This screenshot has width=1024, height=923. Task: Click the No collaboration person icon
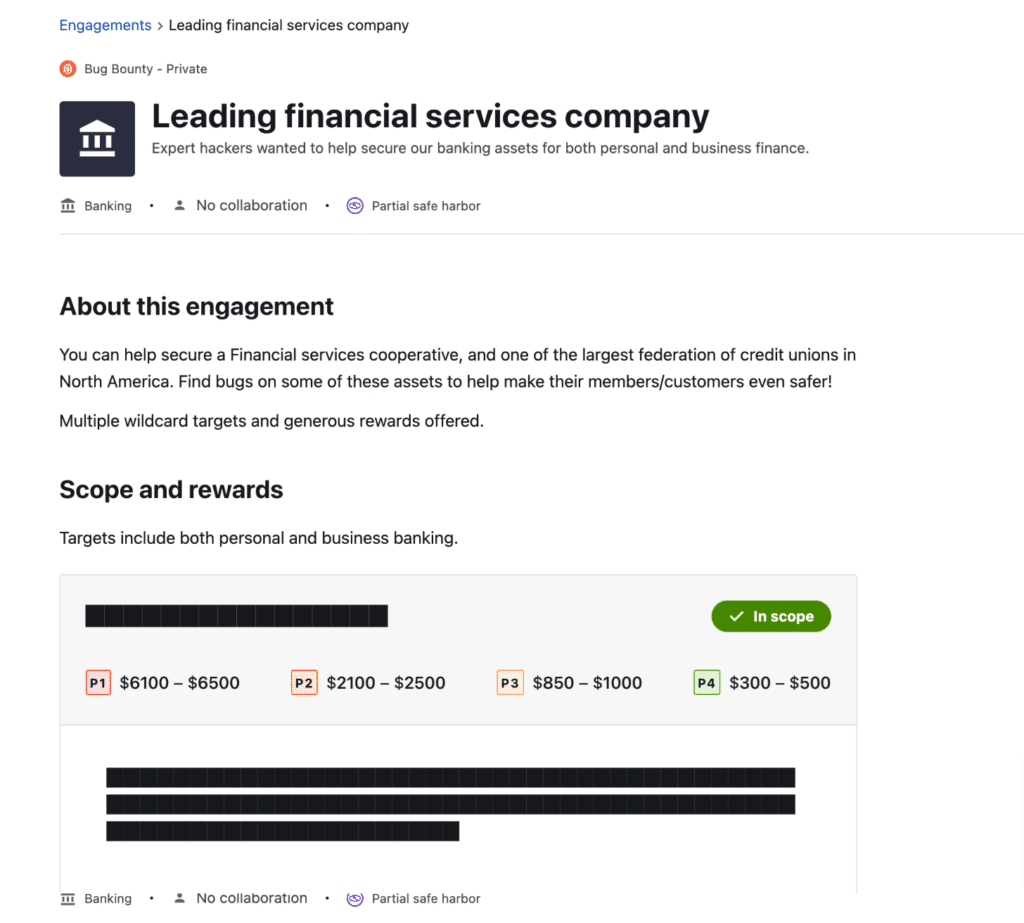point(180,206)
